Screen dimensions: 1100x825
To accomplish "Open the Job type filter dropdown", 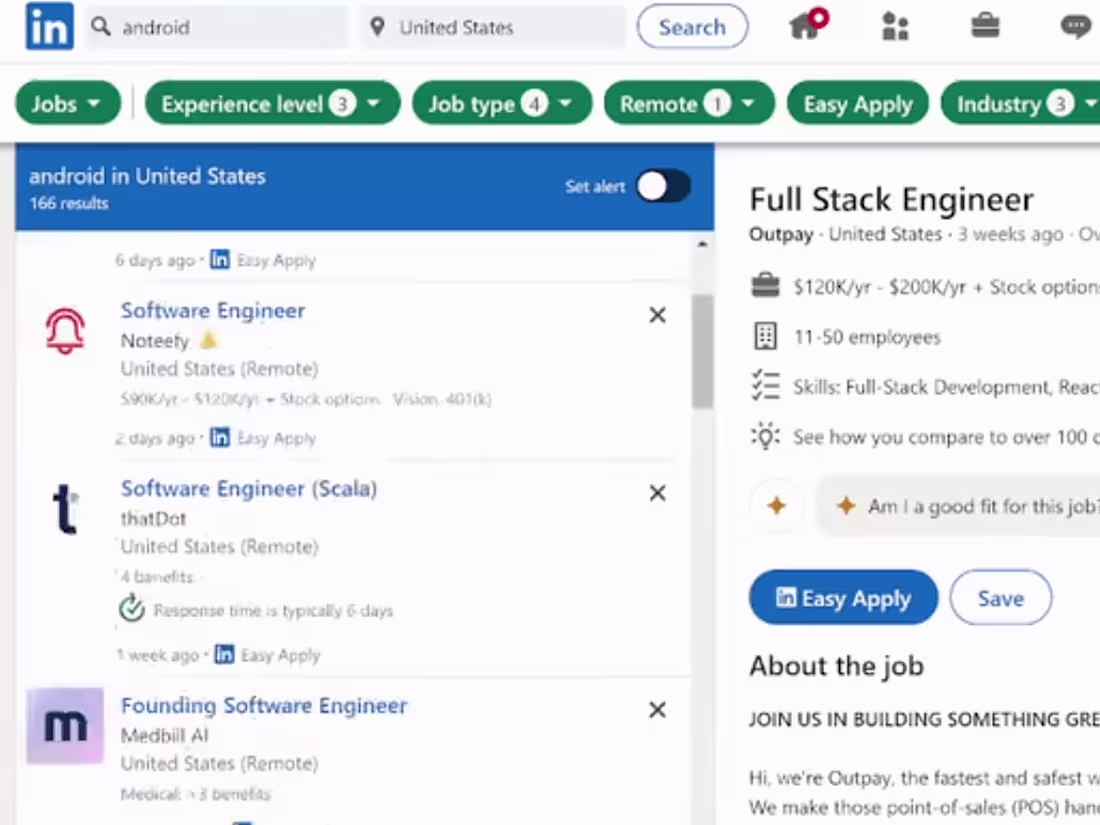I will click(x=501, y=103).
